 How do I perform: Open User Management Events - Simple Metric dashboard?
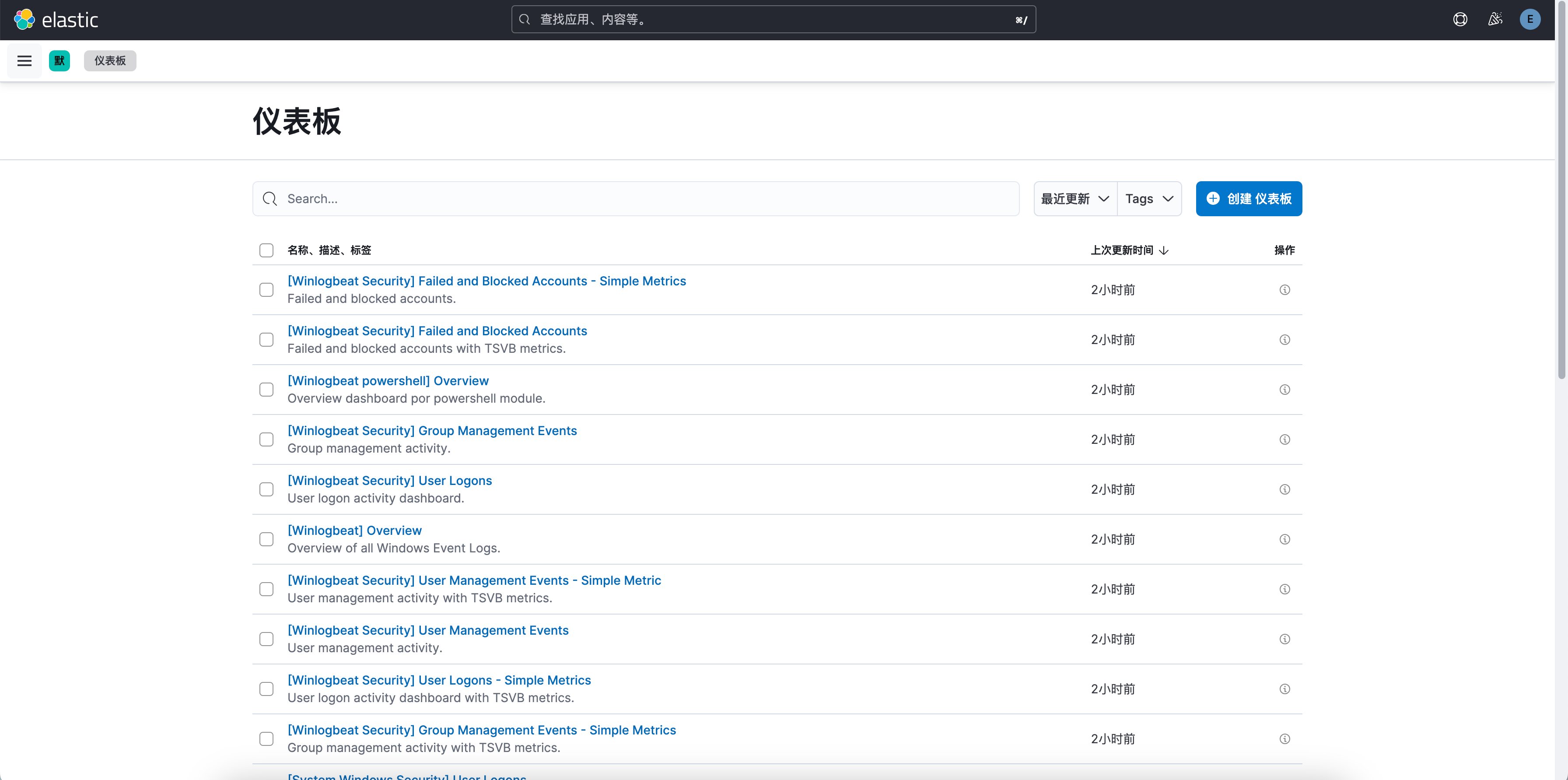coord(474,581)
